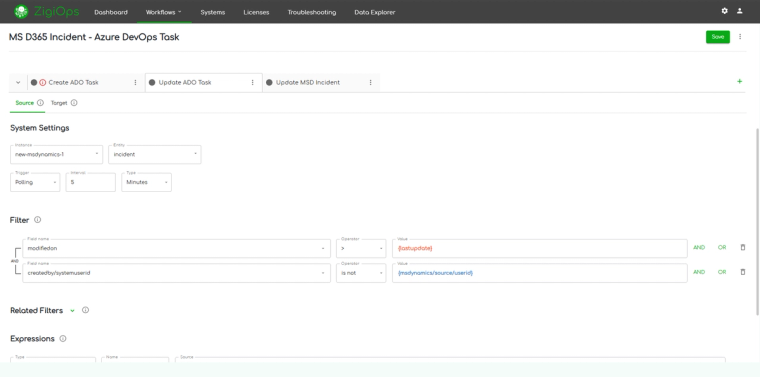Click the info icon next to Related Filters

[85, 310]
